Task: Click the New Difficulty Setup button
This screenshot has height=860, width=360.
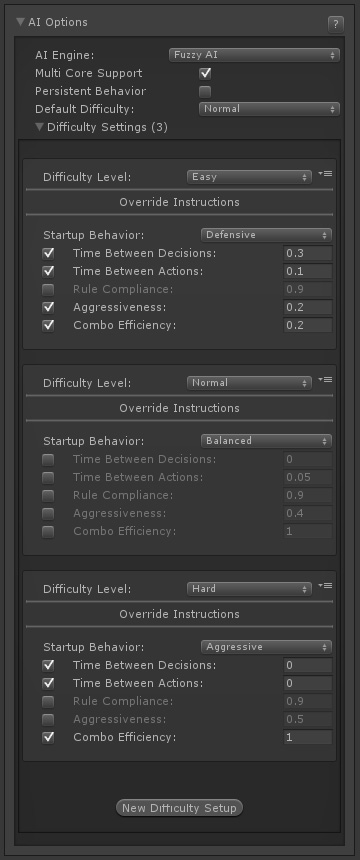Action: (179, 808)
